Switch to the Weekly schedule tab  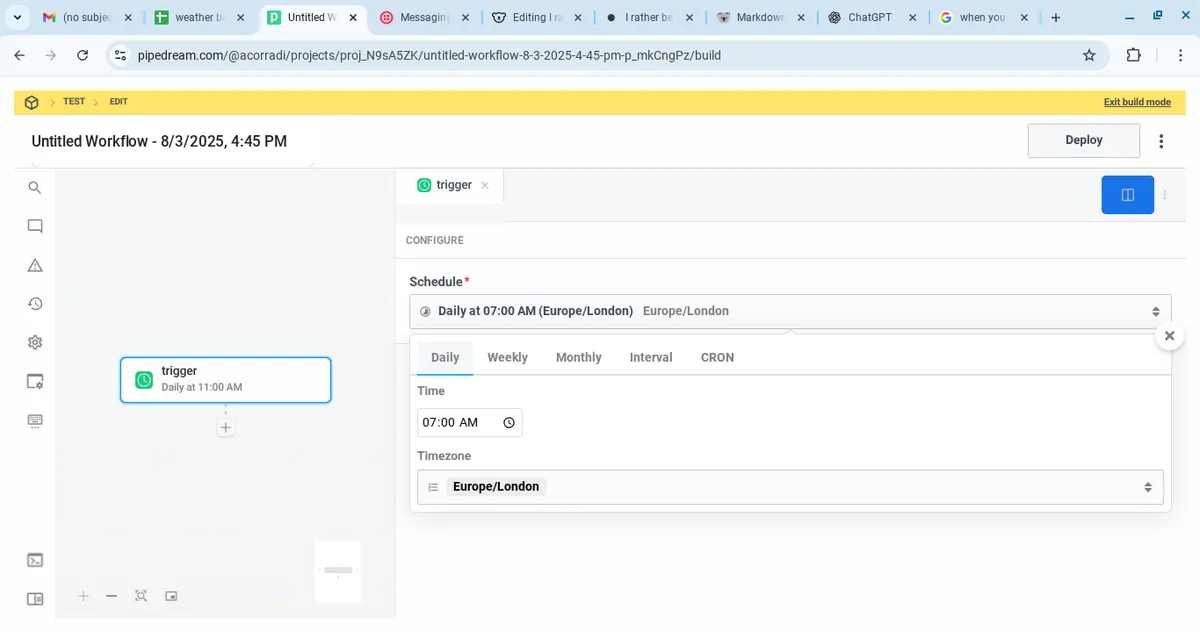(507, 358)
